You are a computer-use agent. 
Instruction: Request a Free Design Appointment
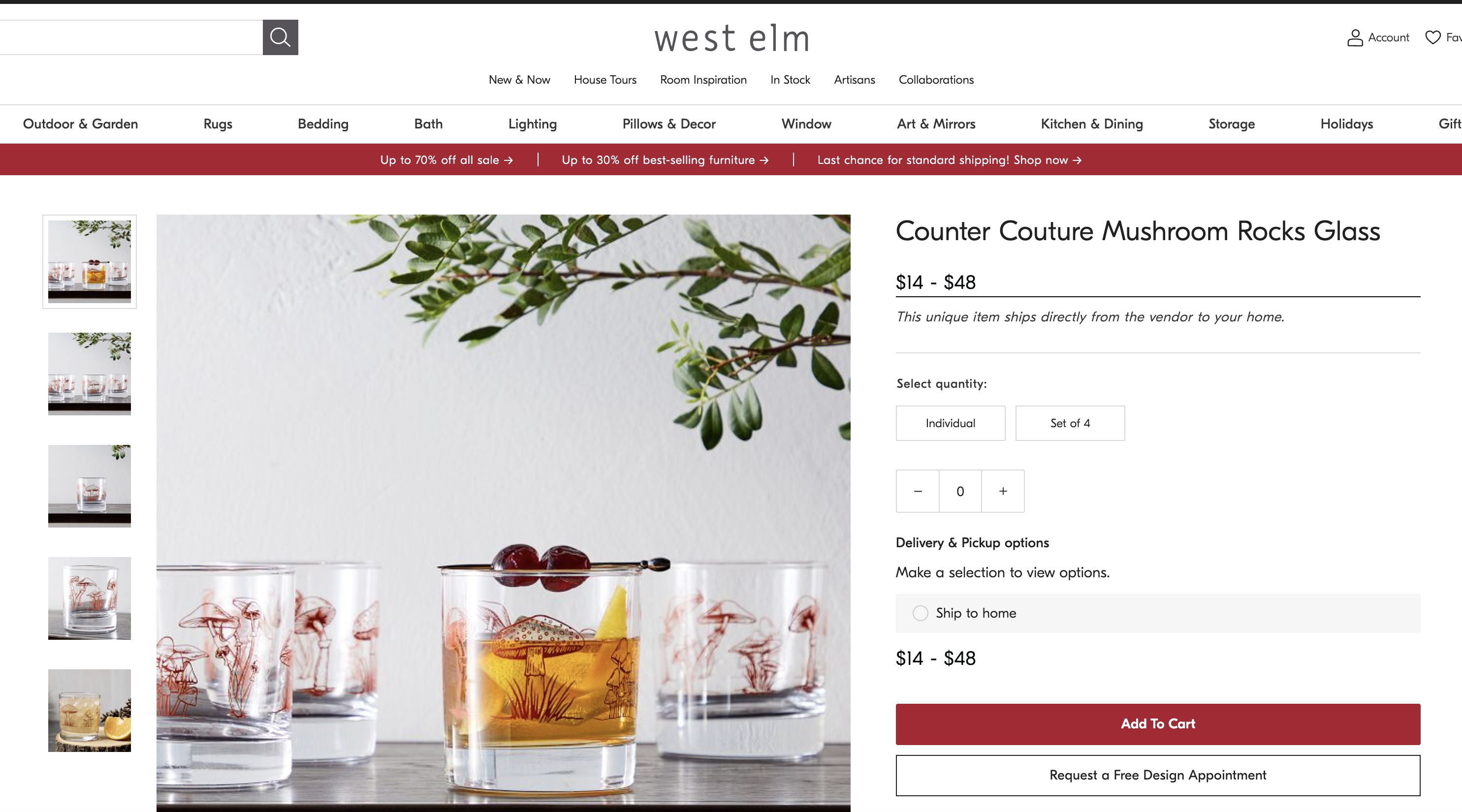point(1158,775)
